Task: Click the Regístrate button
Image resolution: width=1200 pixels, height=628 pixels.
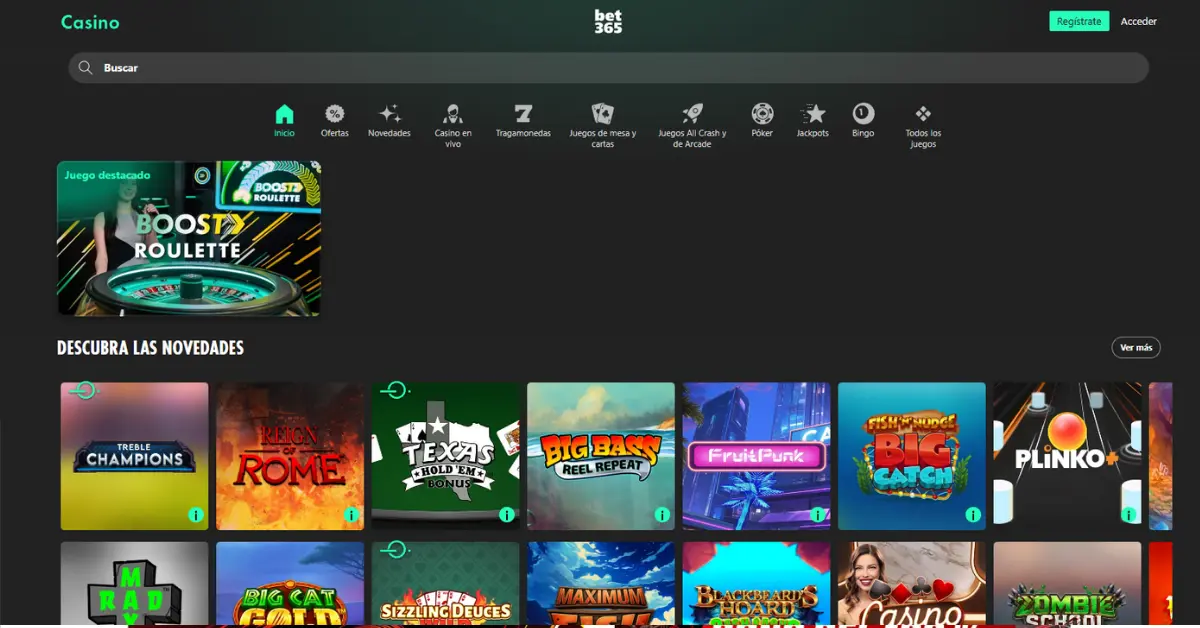Action: pos(1079,21)
